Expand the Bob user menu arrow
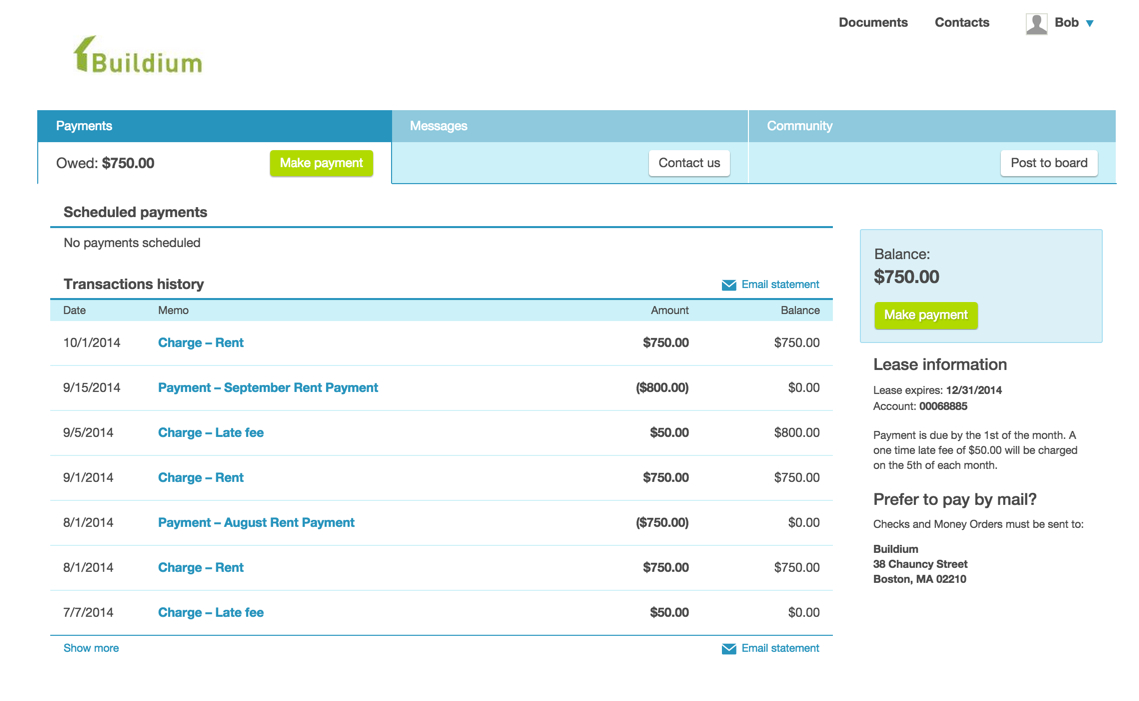The image size is (1139, 701). click(x=1090, y=23)
